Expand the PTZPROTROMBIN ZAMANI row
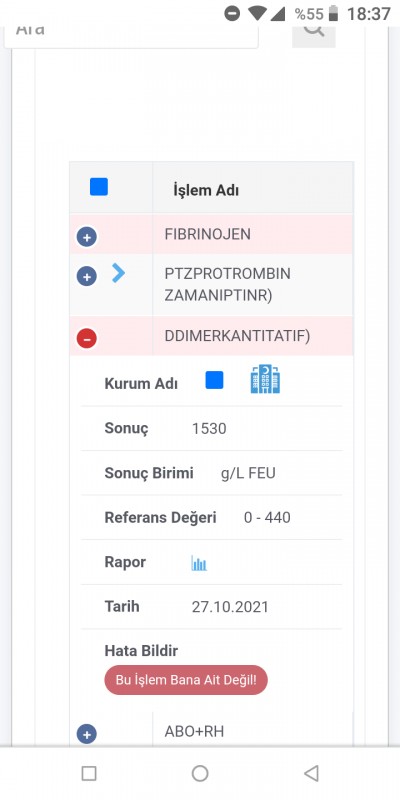 pyautogui.click(x=87, y=277)
